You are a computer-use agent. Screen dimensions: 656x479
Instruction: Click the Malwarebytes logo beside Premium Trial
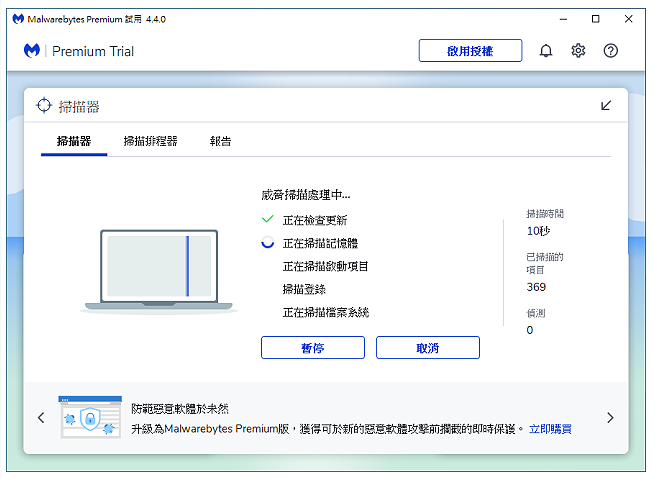(32, 51)
